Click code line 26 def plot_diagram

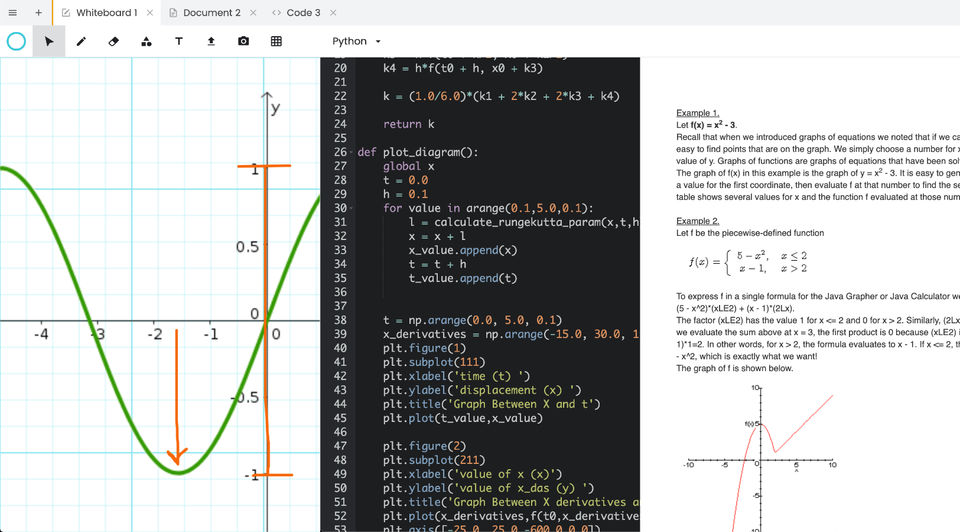(x=418, y=152)
